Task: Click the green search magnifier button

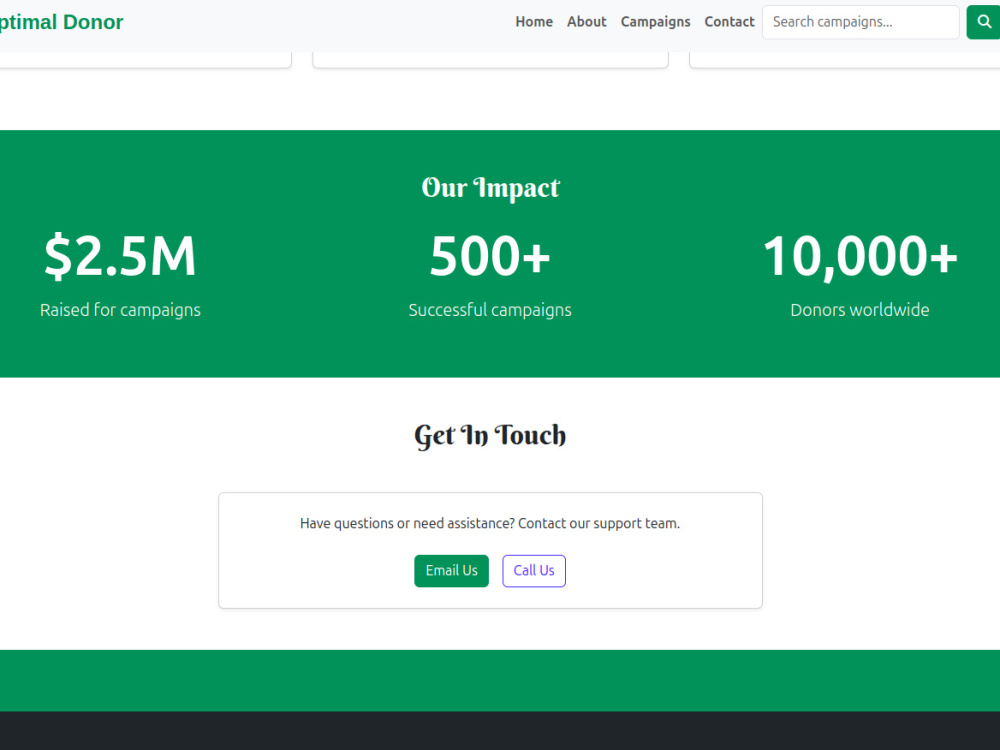Action: coord(983,22)
